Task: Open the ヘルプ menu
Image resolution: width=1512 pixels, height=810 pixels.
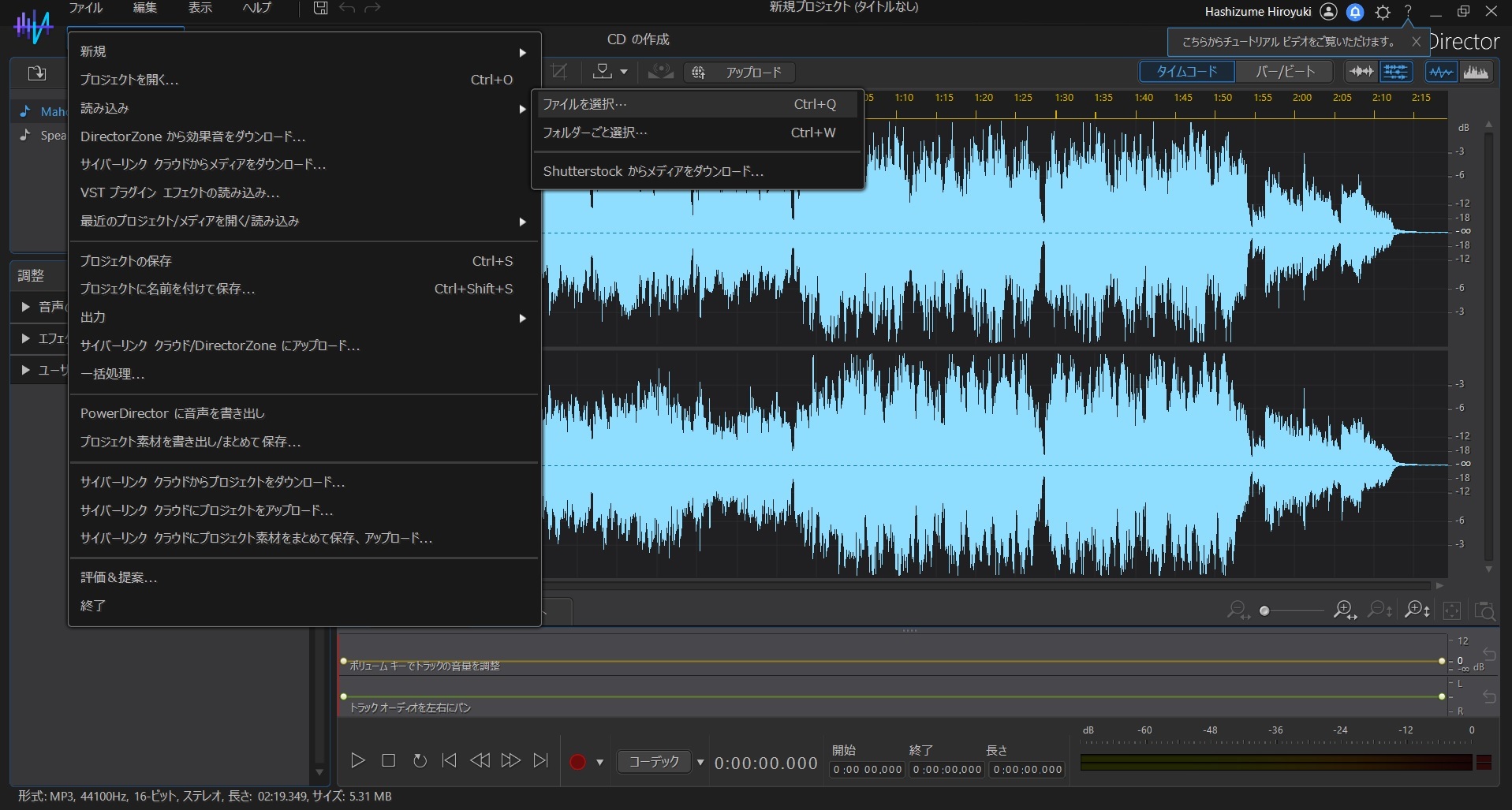Action: pyautogui.click(x=255, y=8)
